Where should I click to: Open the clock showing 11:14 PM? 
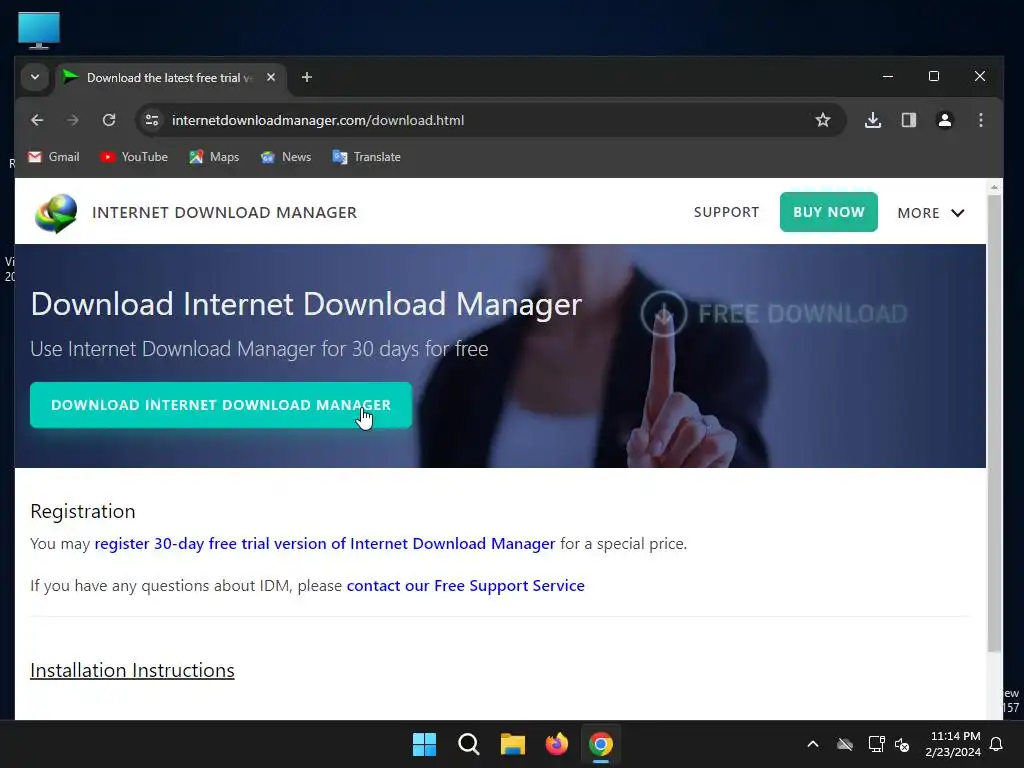click(953, 744)
